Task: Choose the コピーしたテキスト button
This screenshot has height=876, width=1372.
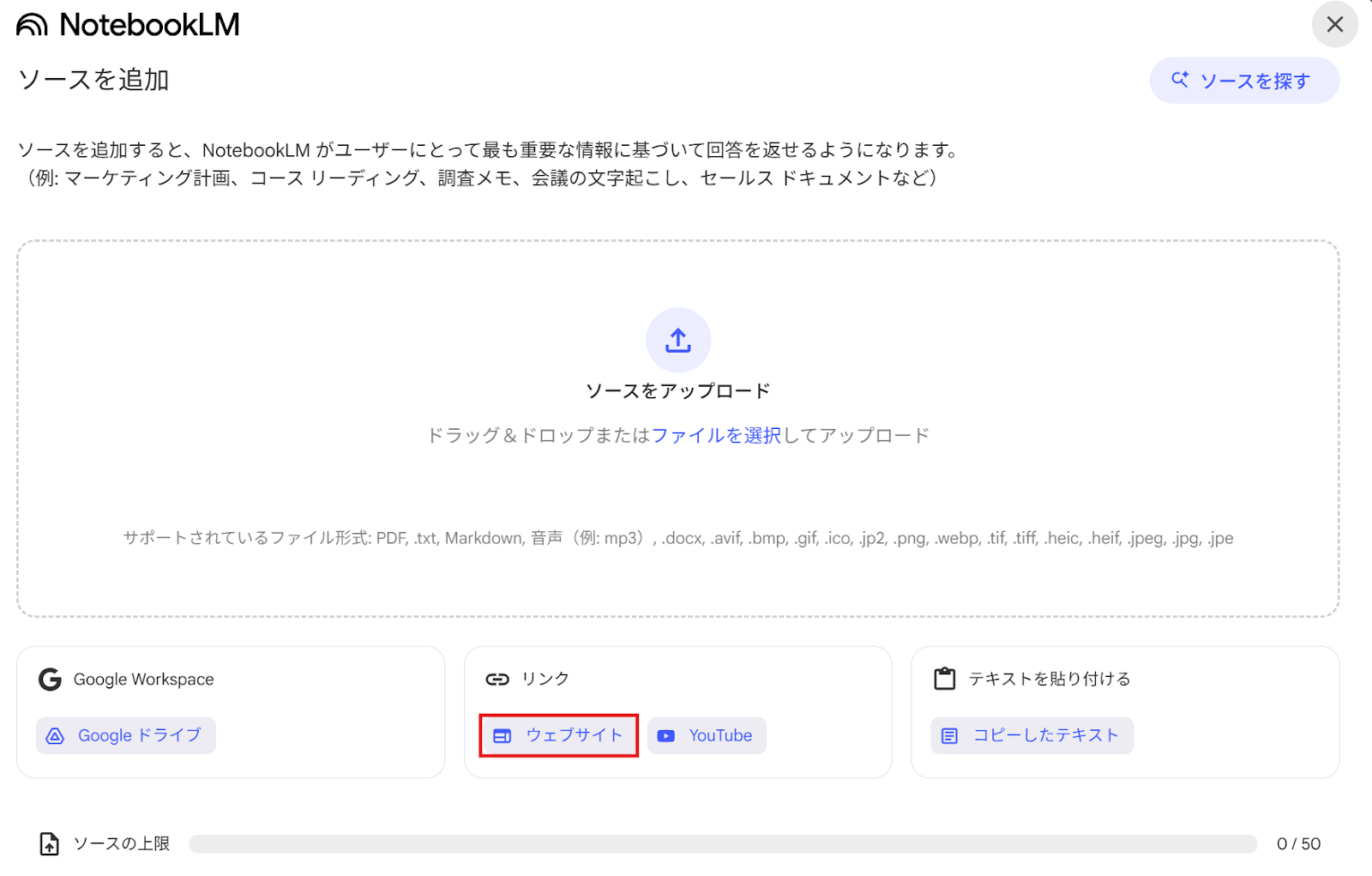Action: point(1032,735)
